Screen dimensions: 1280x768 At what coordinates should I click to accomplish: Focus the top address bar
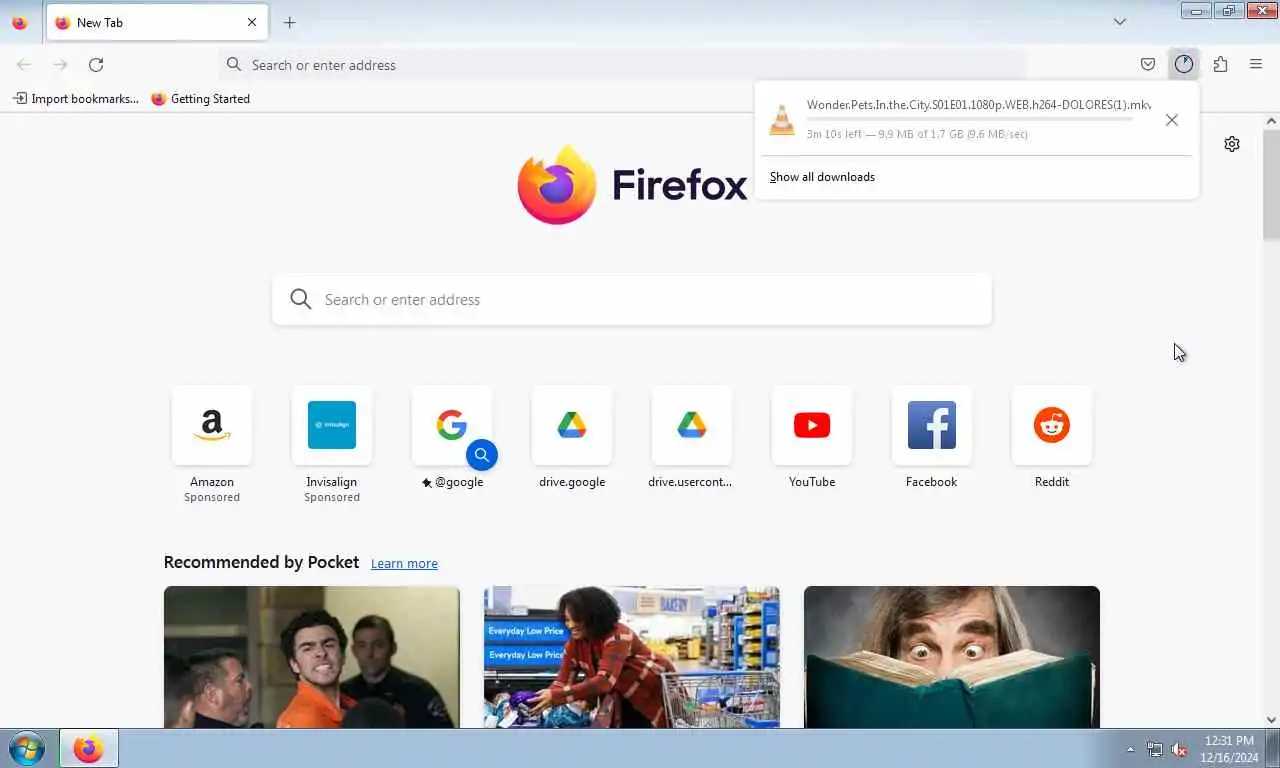click(x=622, y=65)
